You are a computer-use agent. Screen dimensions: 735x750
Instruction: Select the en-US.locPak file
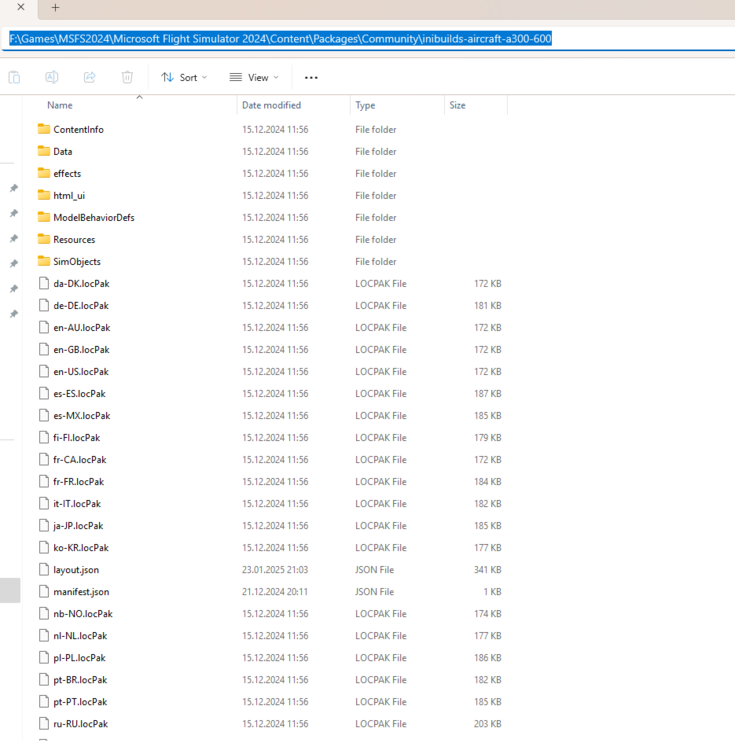(x=81, y=371)
